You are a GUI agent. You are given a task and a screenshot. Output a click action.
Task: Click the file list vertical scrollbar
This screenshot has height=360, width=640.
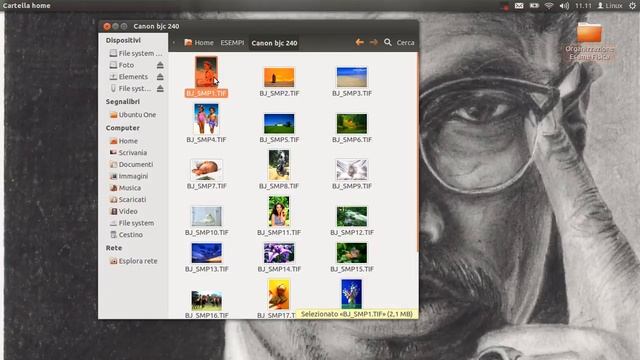pos(417,152)
